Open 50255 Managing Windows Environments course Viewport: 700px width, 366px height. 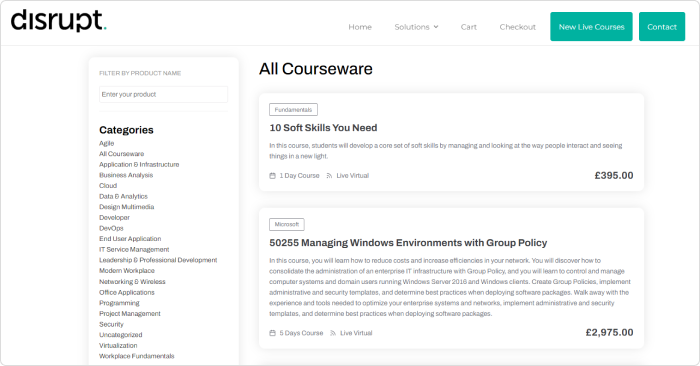[408, 243]
